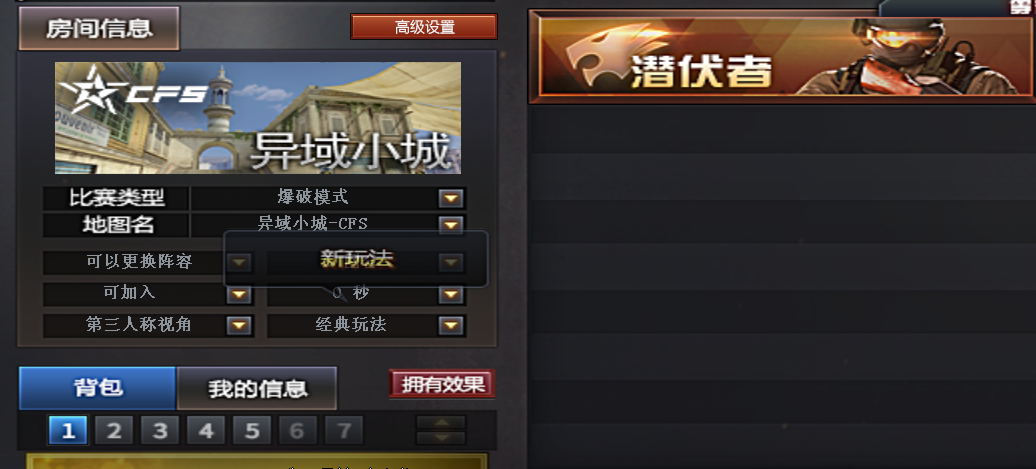Click the 高级设置 button
Screen dimensions: 1036x469
[x=424, y=27]
